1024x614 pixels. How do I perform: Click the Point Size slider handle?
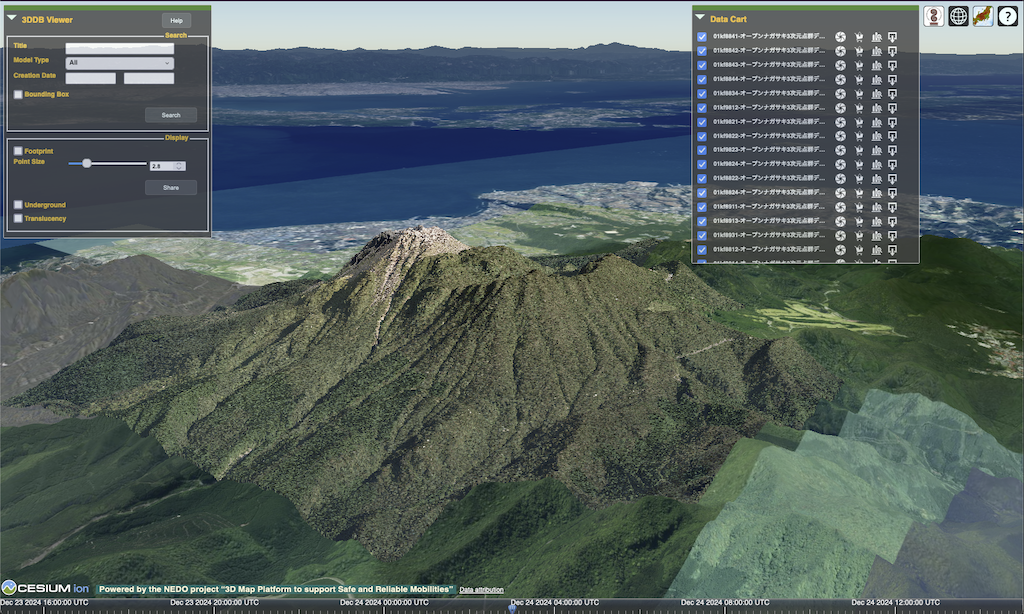(x=87, y=163)
